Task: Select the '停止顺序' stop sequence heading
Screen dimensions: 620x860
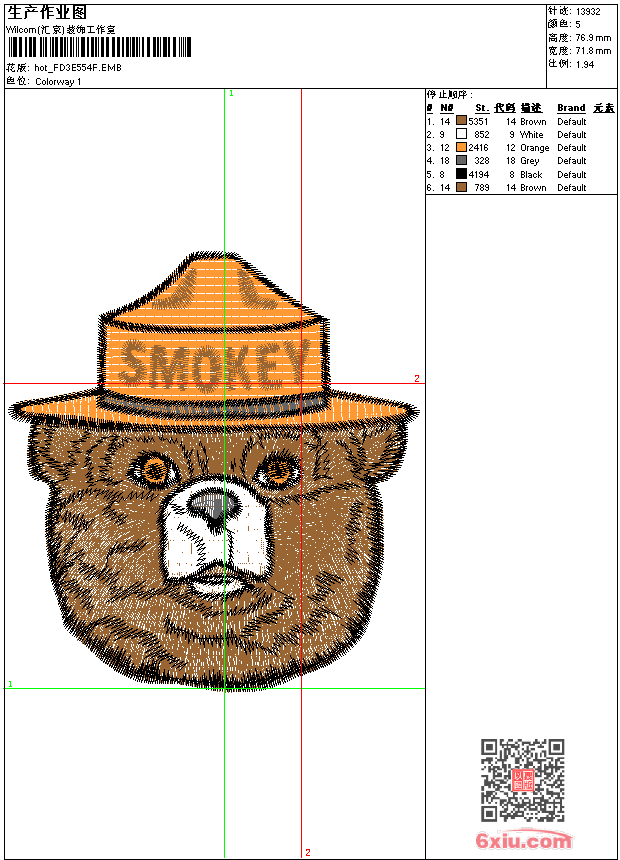Action: click(449, 95)
